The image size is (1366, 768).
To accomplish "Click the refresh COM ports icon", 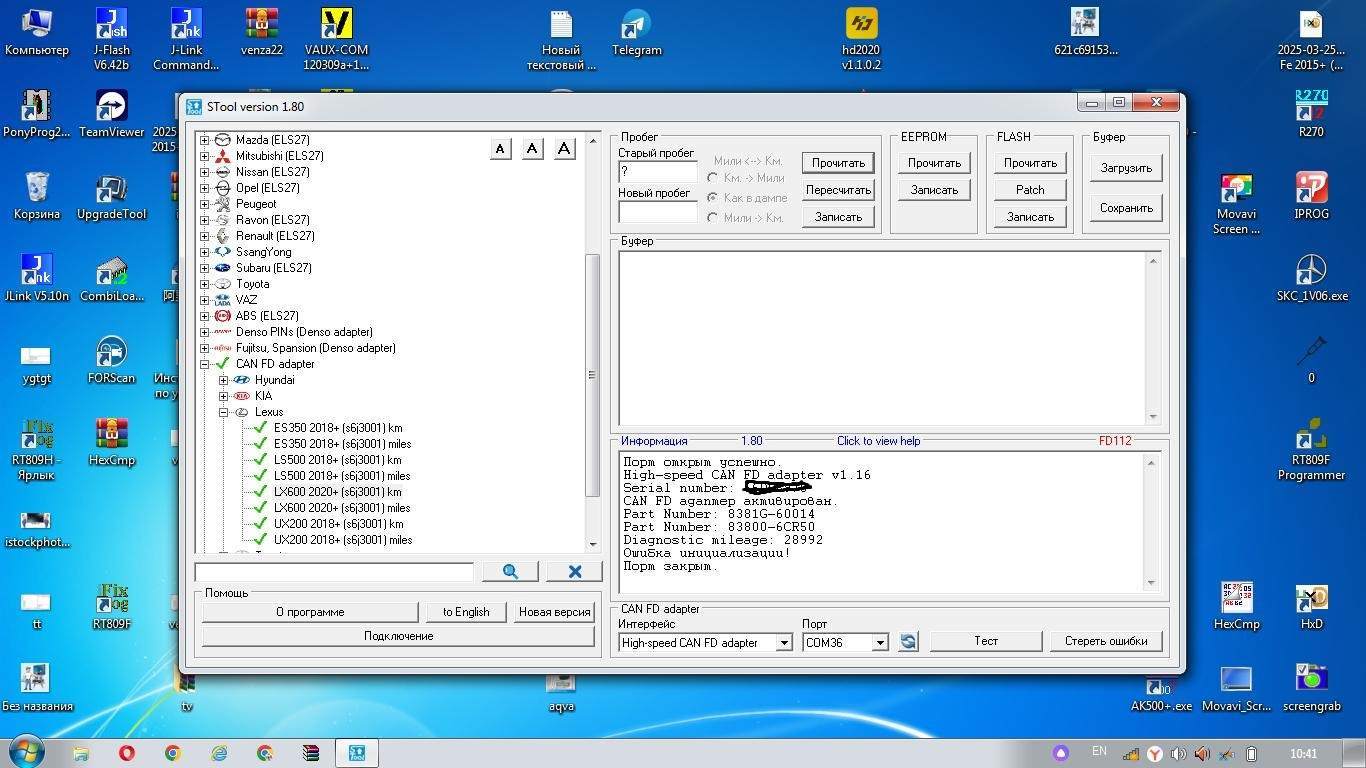I will coord(908,642).
